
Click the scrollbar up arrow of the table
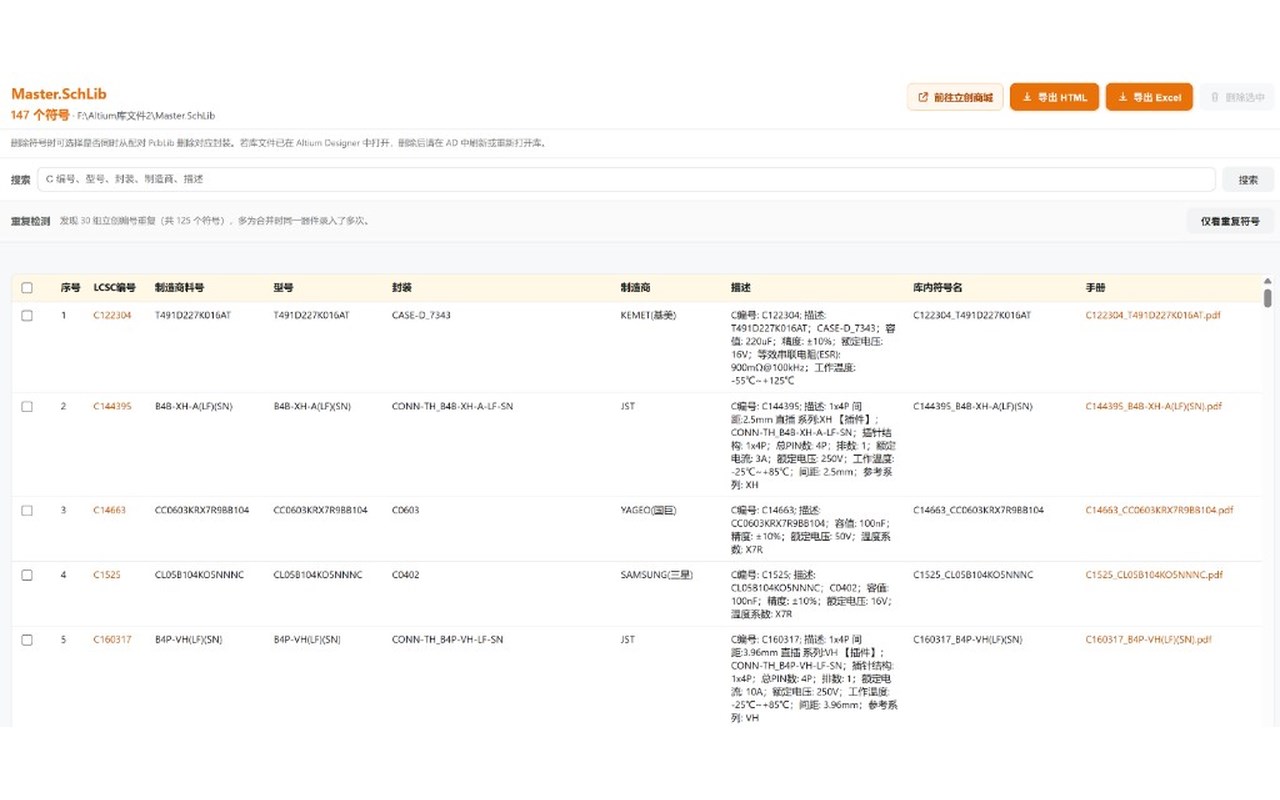(x=1268, y=281)
